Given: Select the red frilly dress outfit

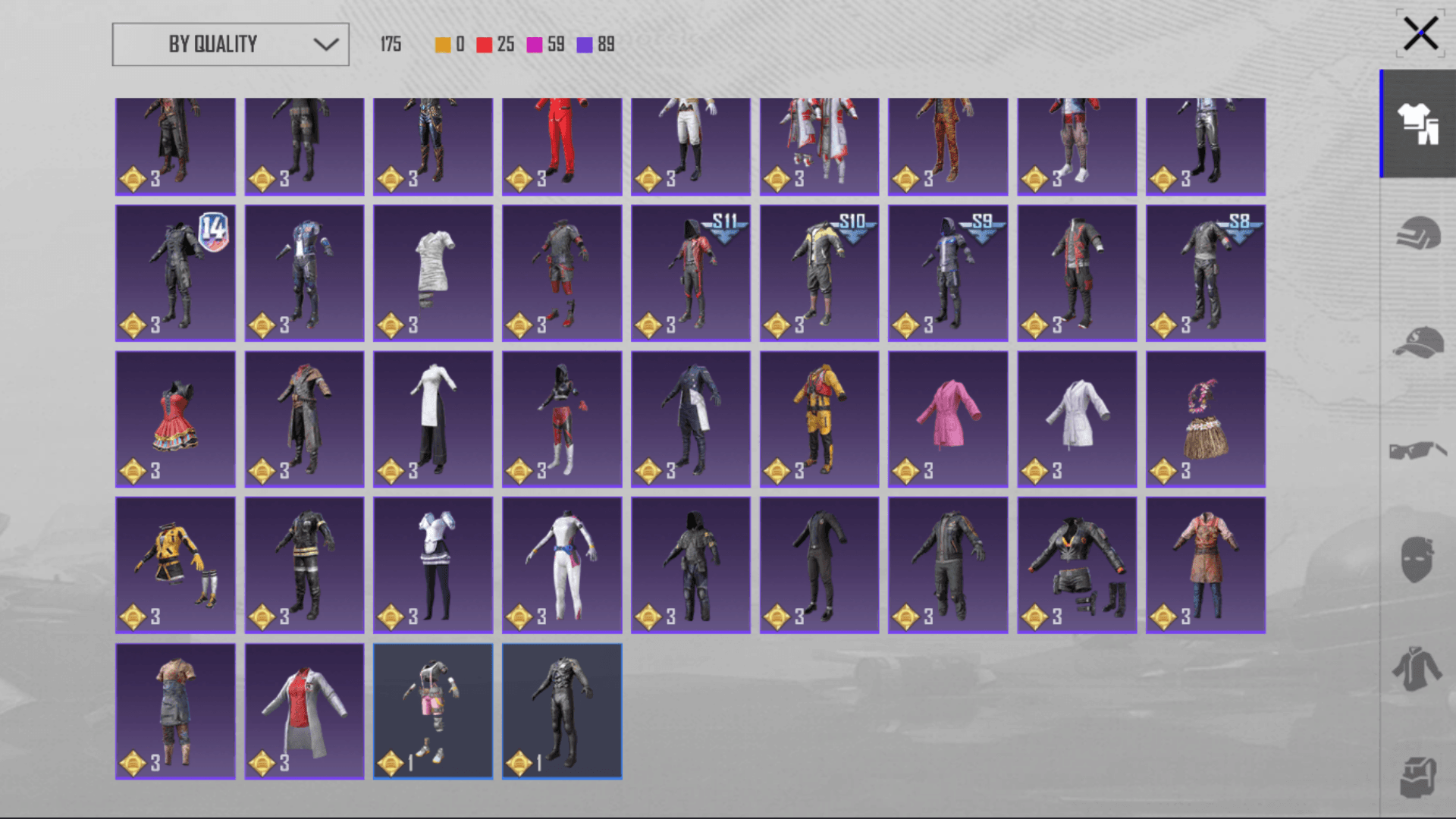Looking at the screenshot, I should click(x=175, y=419).
